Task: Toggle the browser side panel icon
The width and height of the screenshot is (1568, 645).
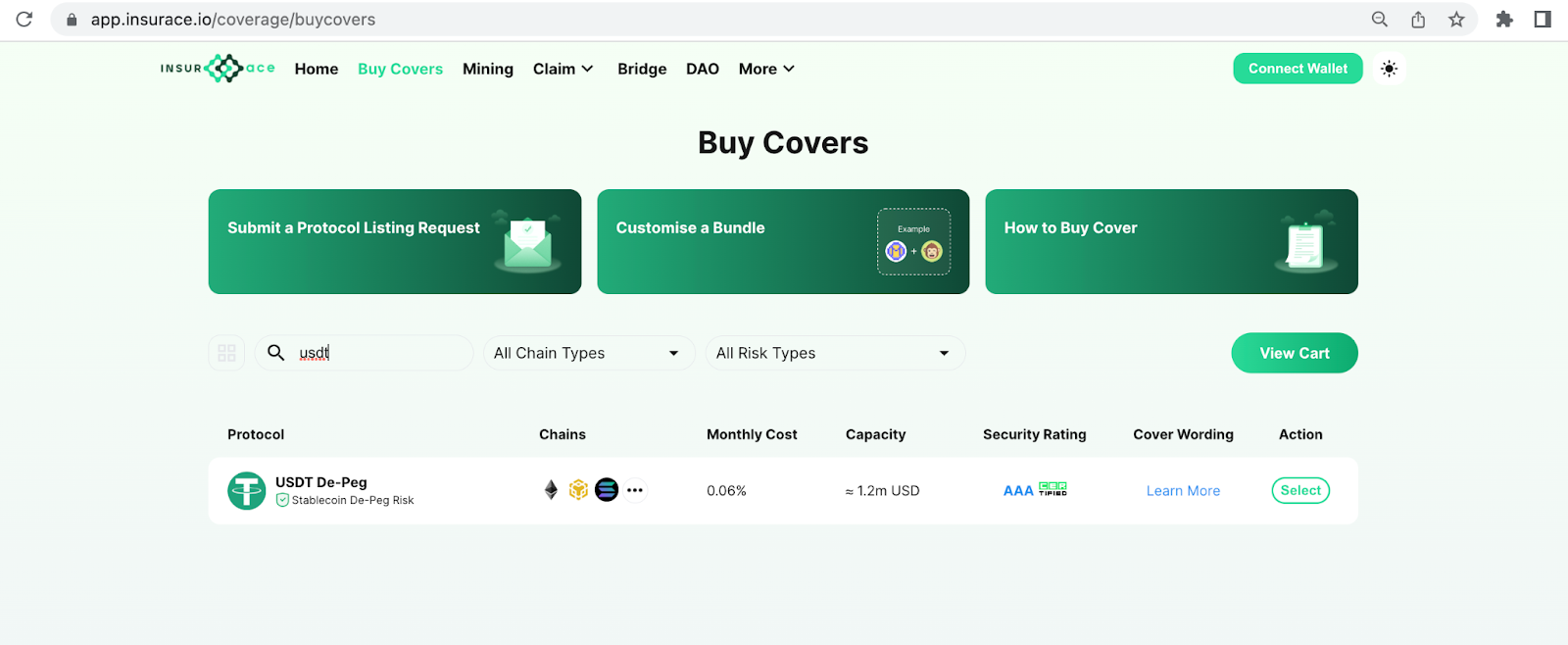Action: point(1543,20)
